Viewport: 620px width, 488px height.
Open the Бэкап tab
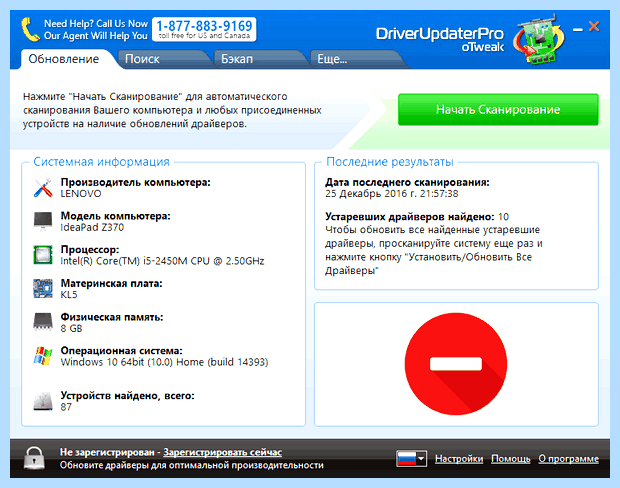click(237, 59)
